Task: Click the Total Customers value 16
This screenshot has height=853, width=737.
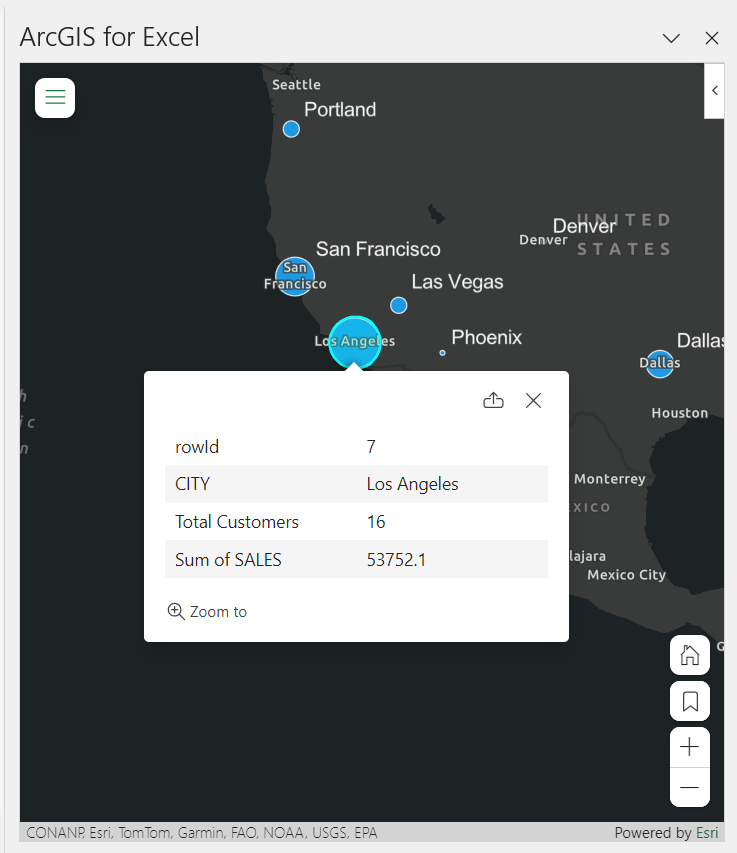Action: pos(376,522)
